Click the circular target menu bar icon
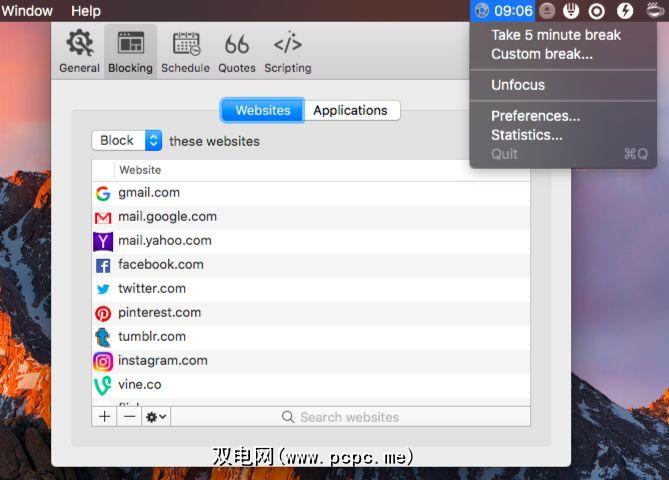 (596, 11)
